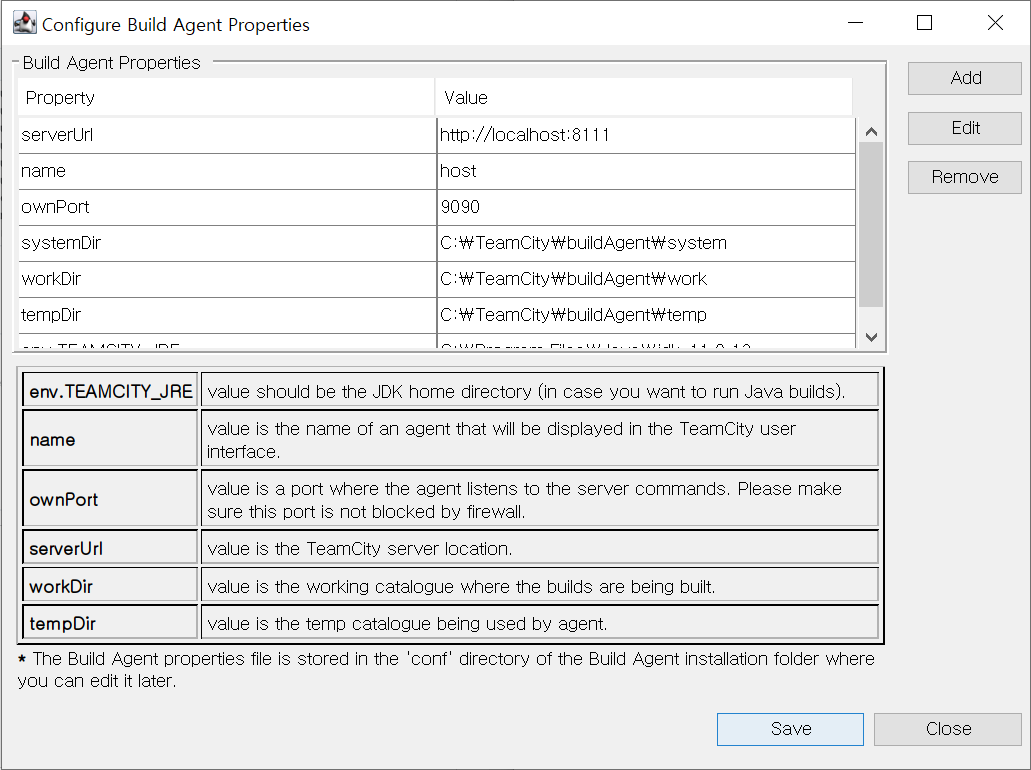This screenshot has height=770, width=1031.
Task: Click the Close button at bottom
Action: [x=947, y=729]
